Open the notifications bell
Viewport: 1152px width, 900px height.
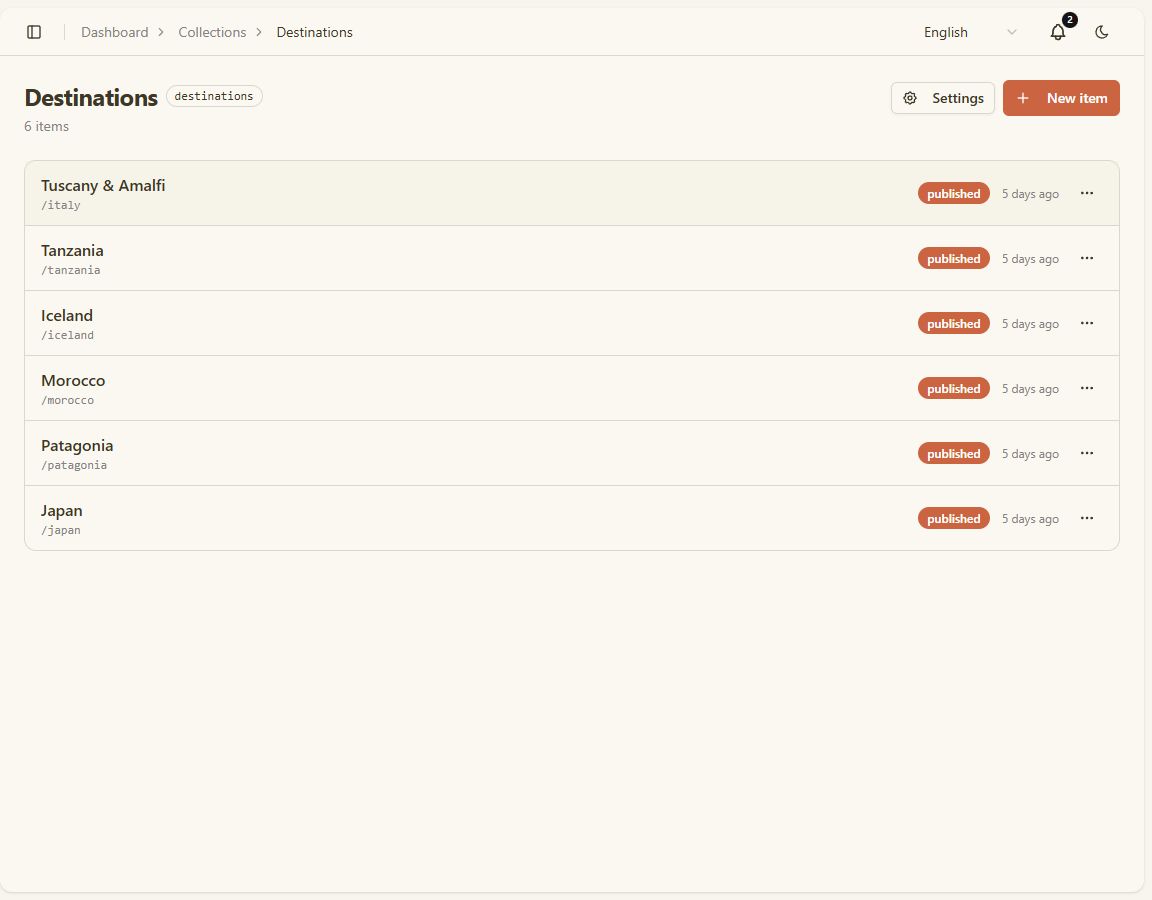[x=1058, y=32]
